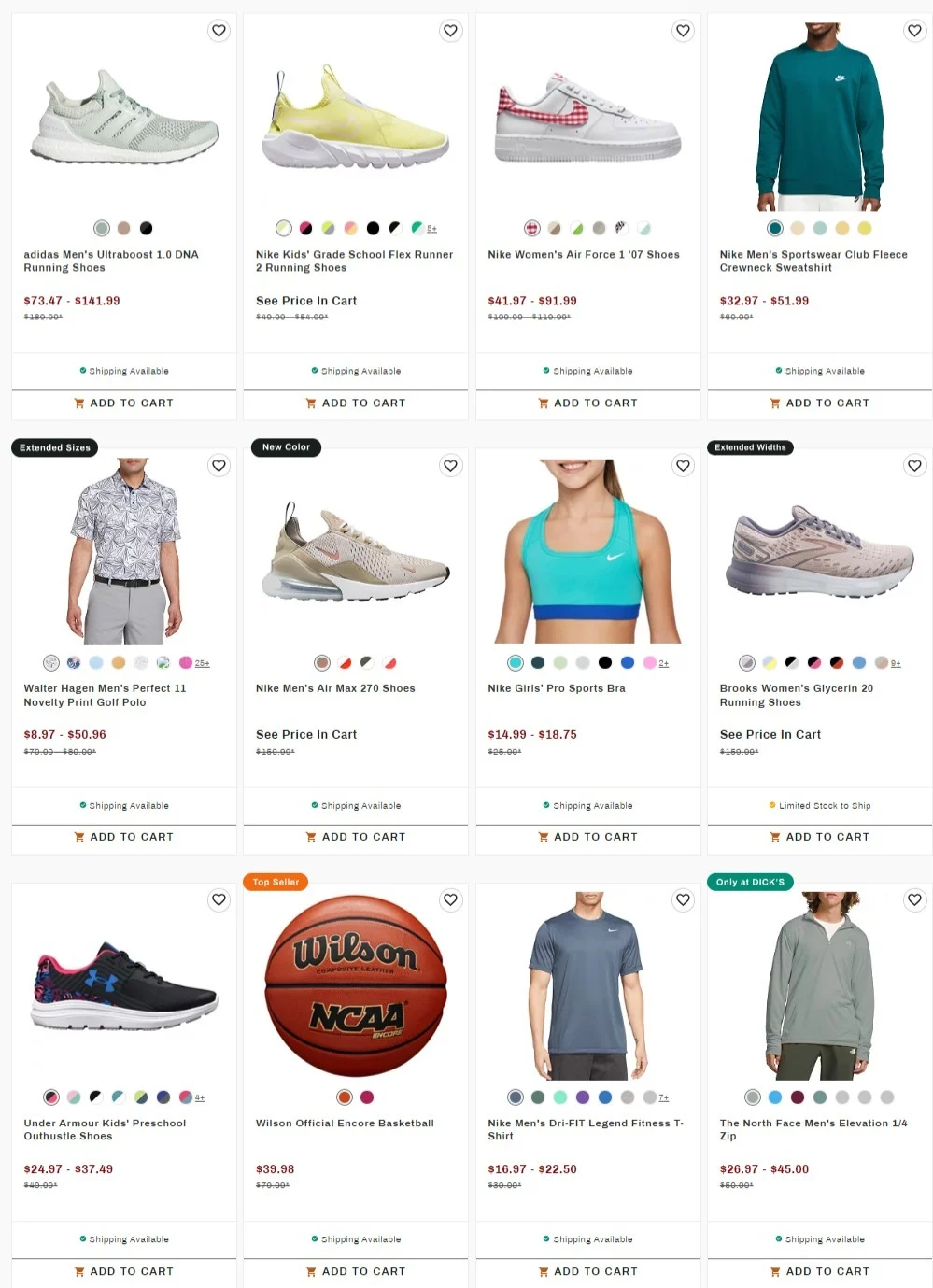Pick pink color option for Wilson basketball

(367, 1097)
